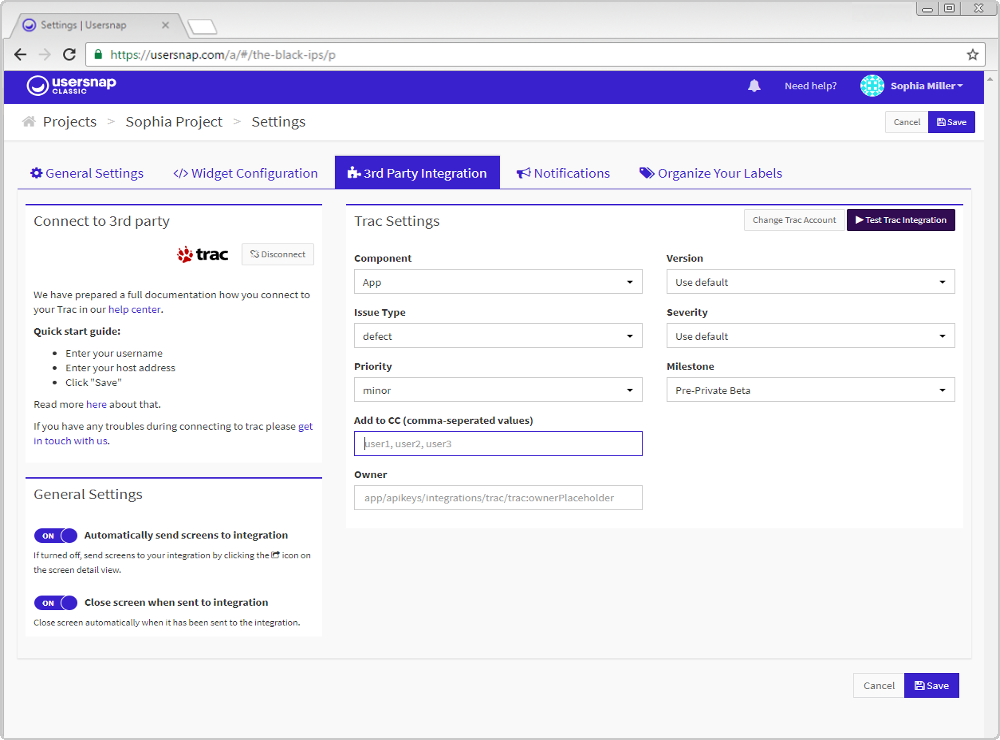Click the Usersnap Classic logo
Viewport: 1000px width, 740px height.
[x=58, y=86]
